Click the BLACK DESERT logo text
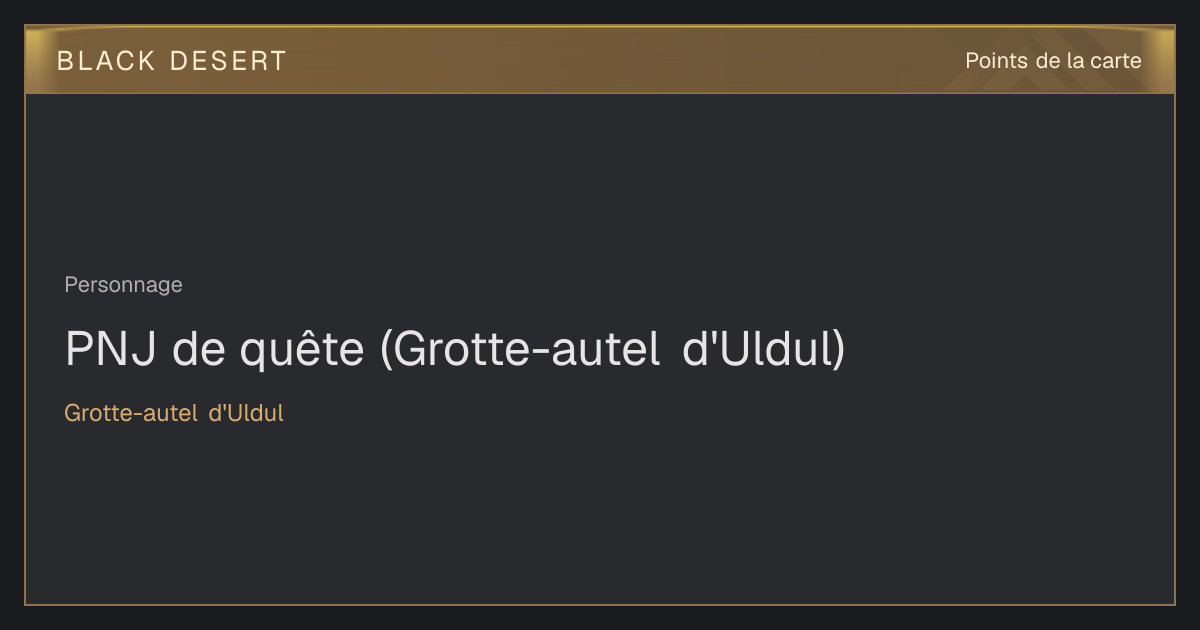The width and height of the screenshot is (1200, 630). (x=172, y=61)
